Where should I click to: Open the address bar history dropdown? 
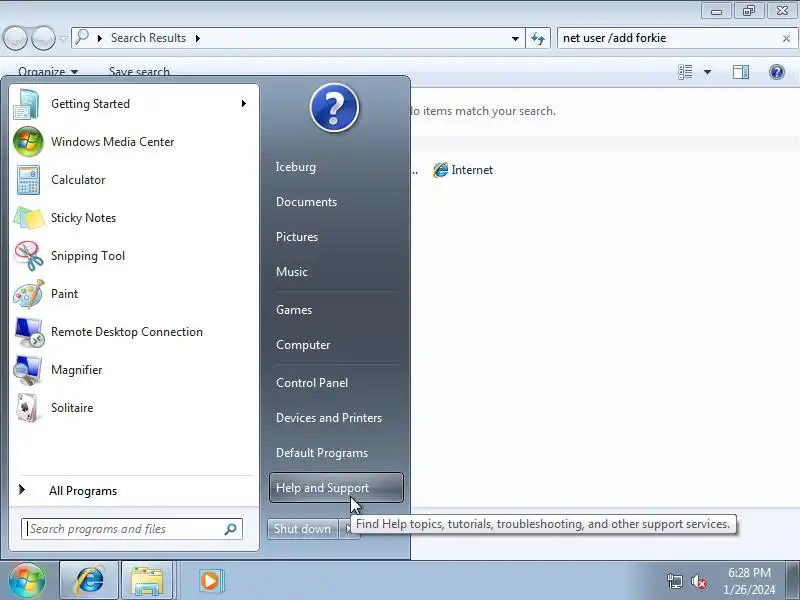[515, 38]
